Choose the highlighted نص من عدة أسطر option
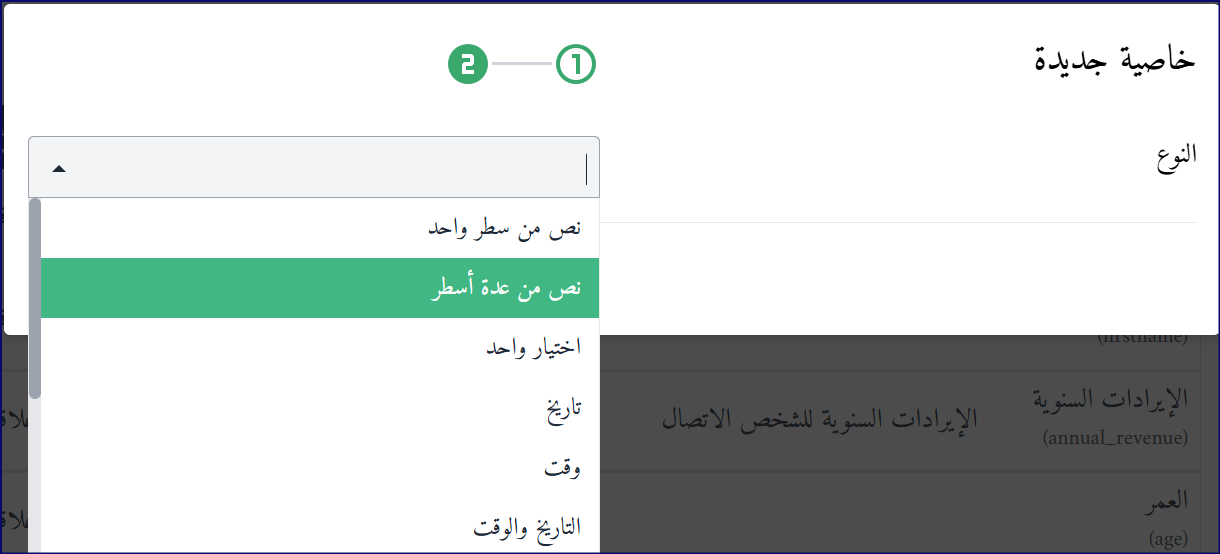The height and width of the screenshot is (554, 1220). tap(320, 288)
